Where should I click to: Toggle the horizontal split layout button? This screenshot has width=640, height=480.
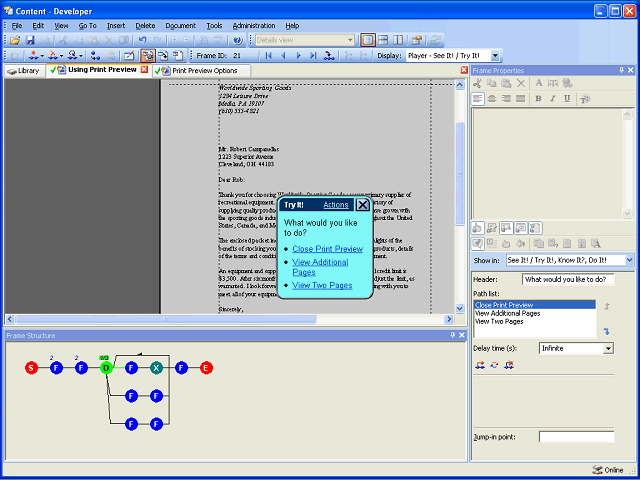click(383, 40)
